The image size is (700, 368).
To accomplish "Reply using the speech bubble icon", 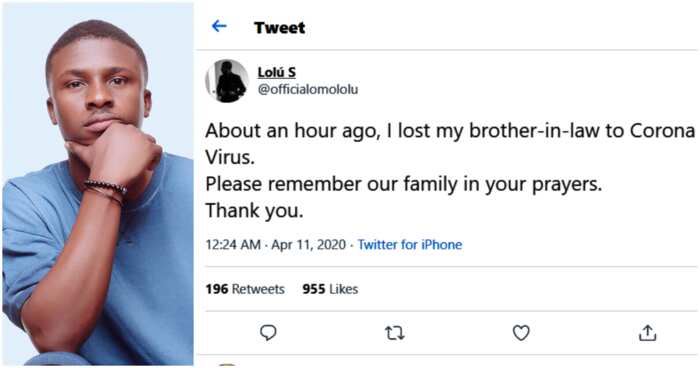I will [x=268, y=333].
